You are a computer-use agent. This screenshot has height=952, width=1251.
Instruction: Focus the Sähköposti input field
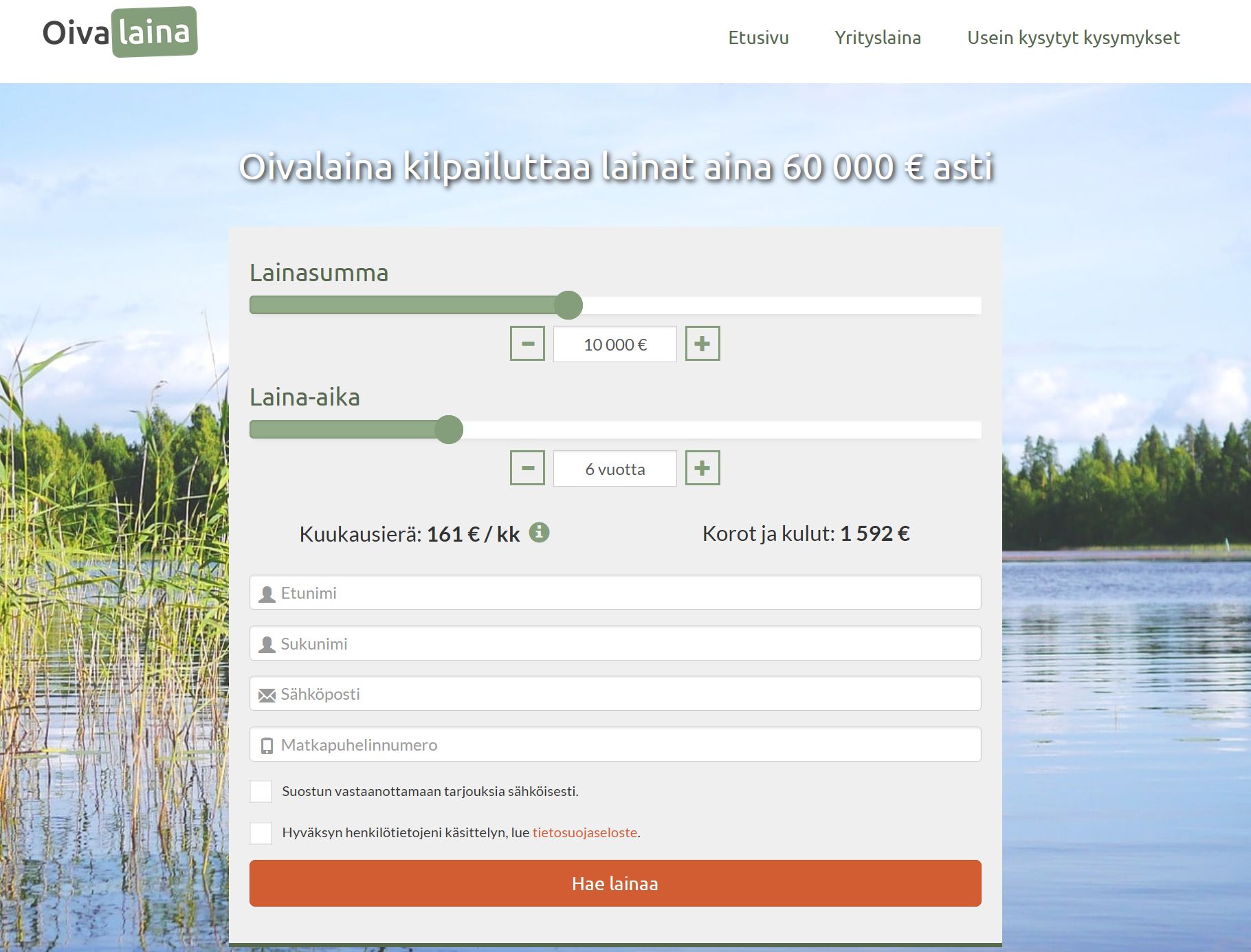(615, 694)
